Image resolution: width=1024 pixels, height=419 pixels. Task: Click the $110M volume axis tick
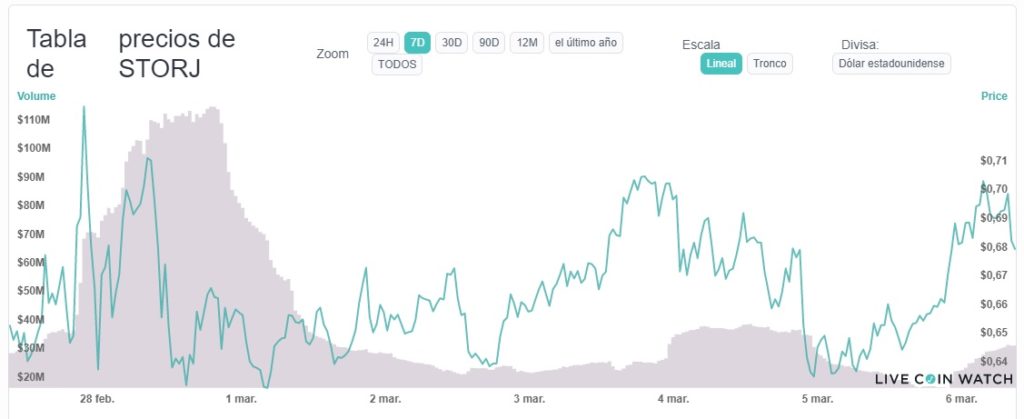[x=34, y=120]
